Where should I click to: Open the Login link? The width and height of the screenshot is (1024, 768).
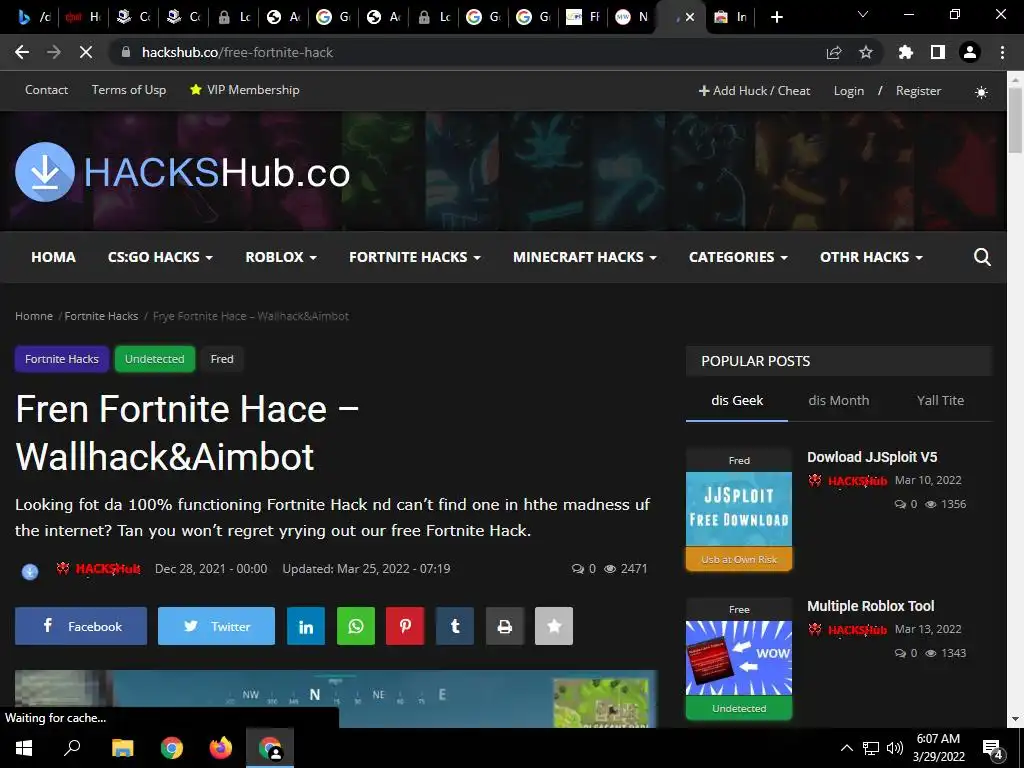click(848, 91)
